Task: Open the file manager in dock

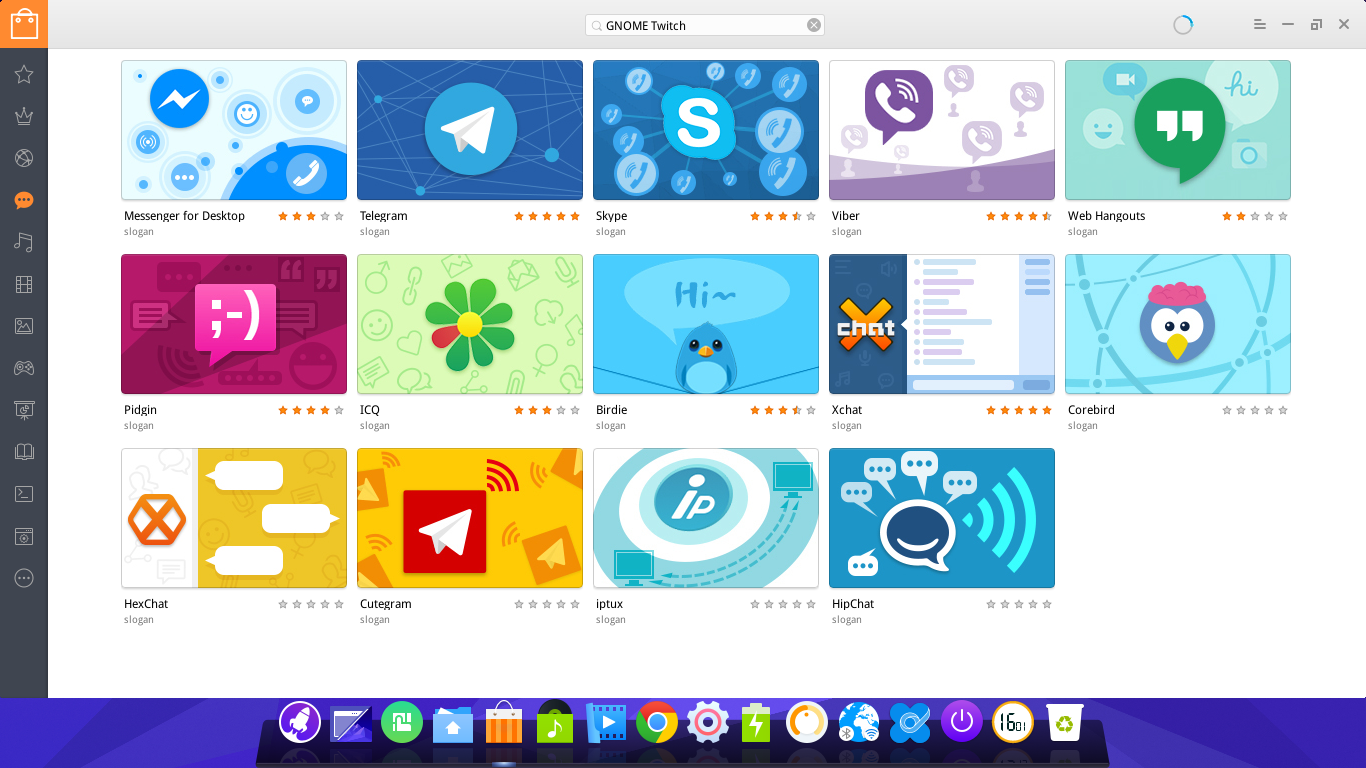Action: click(453, 723)
